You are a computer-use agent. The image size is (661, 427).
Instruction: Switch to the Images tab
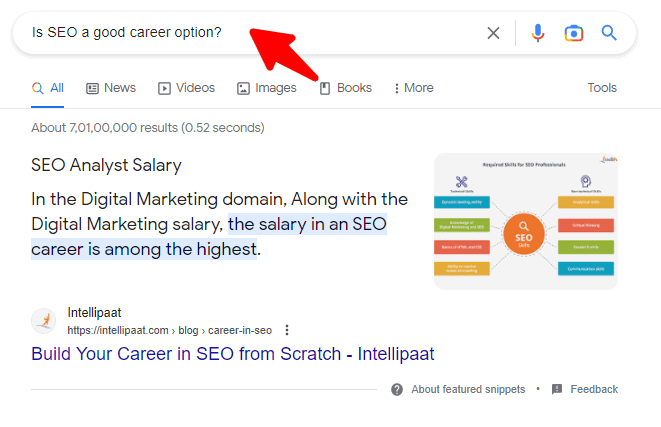pos(266,88)
